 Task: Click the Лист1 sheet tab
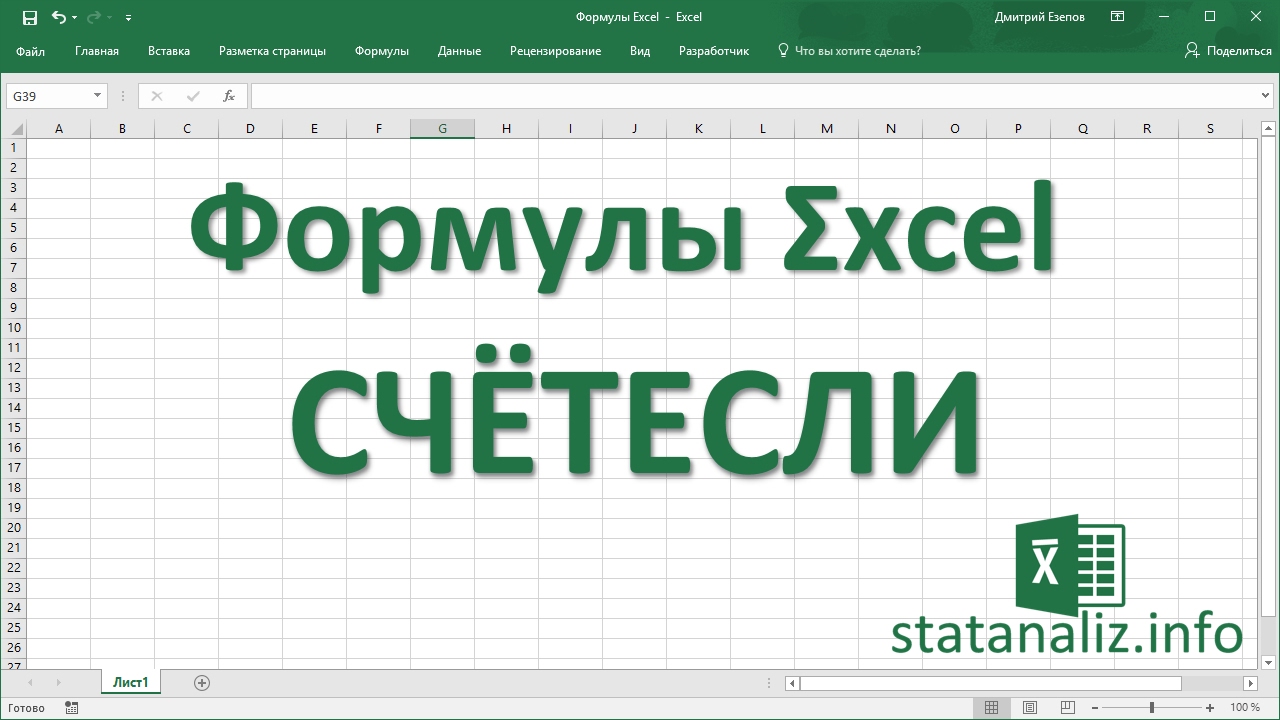click(x=131, y=683)
